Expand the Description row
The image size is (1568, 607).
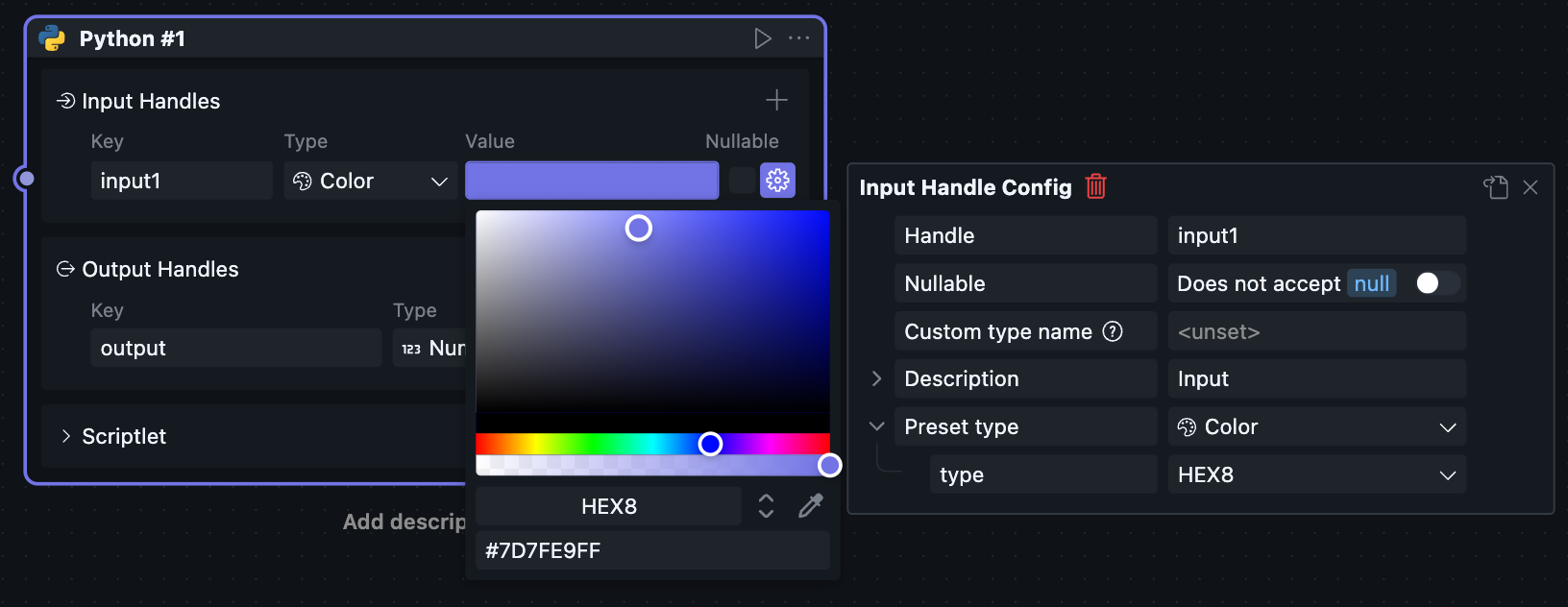click(x=876, y=378)
